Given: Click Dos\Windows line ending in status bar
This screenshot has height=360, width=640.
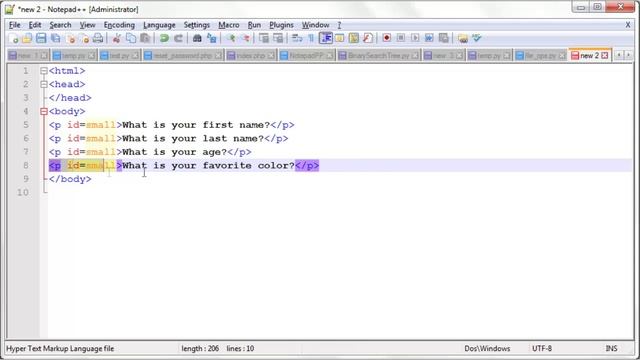Looking at the screenshot, I should coord(487,349).
